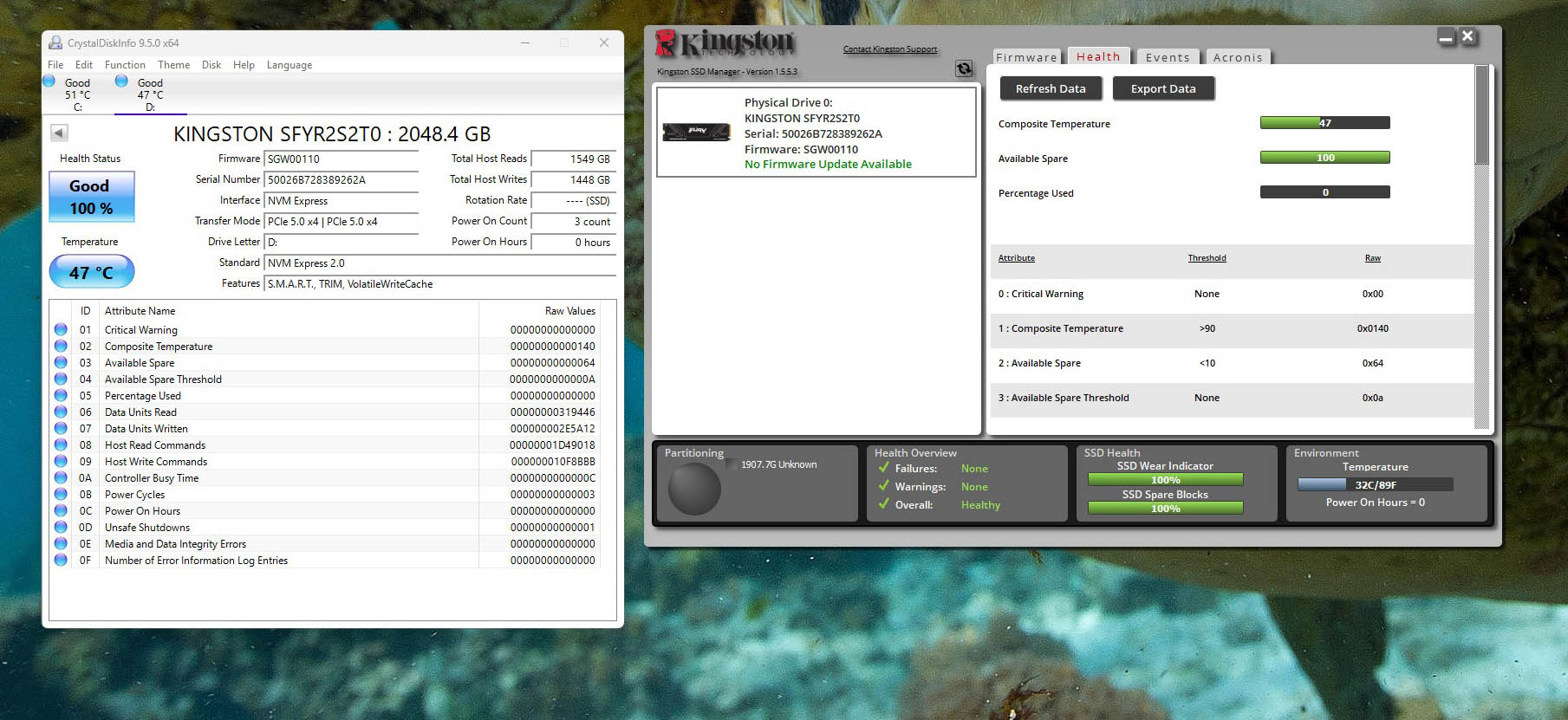
Task: Click the Warnings checkmark in Health Overview
Action: point(884,486)
